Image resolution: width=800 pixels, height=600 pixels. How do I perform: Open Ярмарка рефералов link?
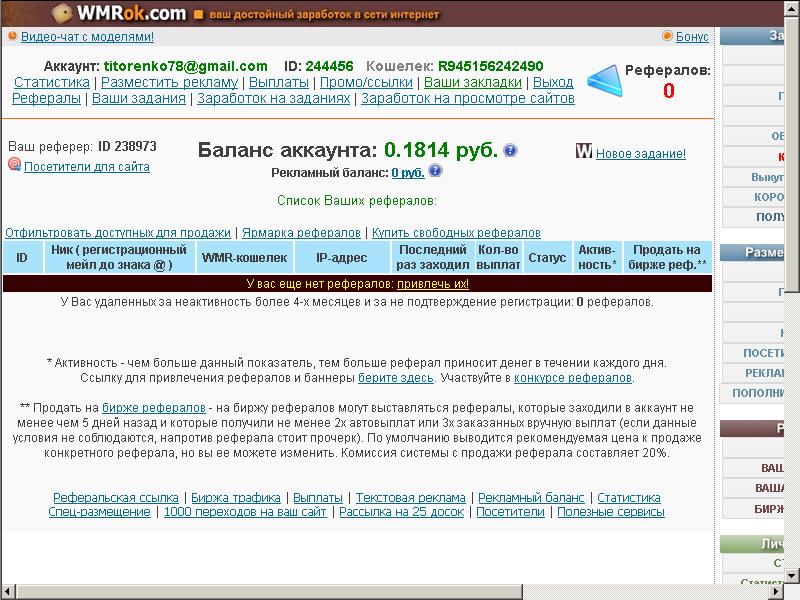pos(301,233)
